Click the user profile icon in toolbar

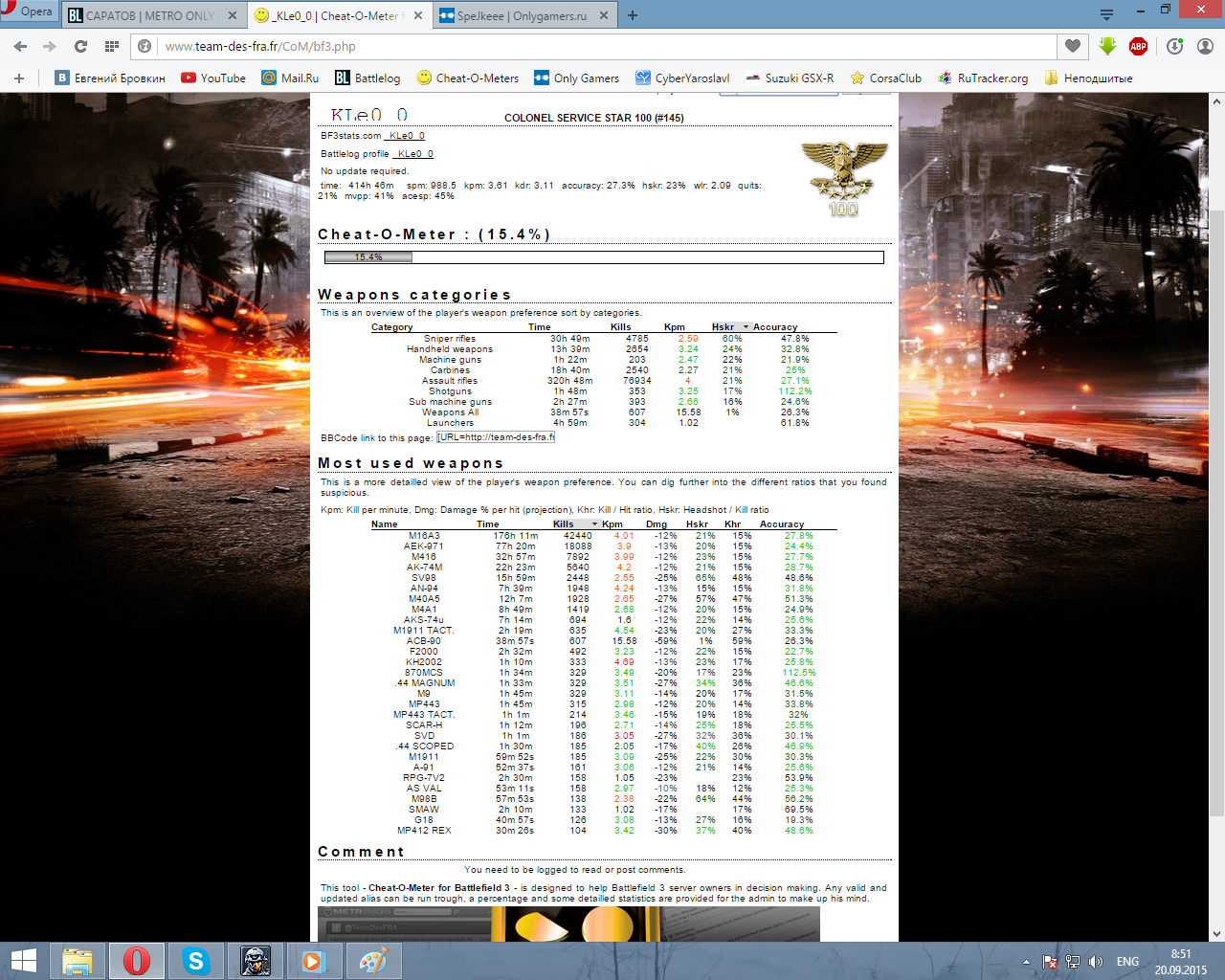tap(1205, 46)
